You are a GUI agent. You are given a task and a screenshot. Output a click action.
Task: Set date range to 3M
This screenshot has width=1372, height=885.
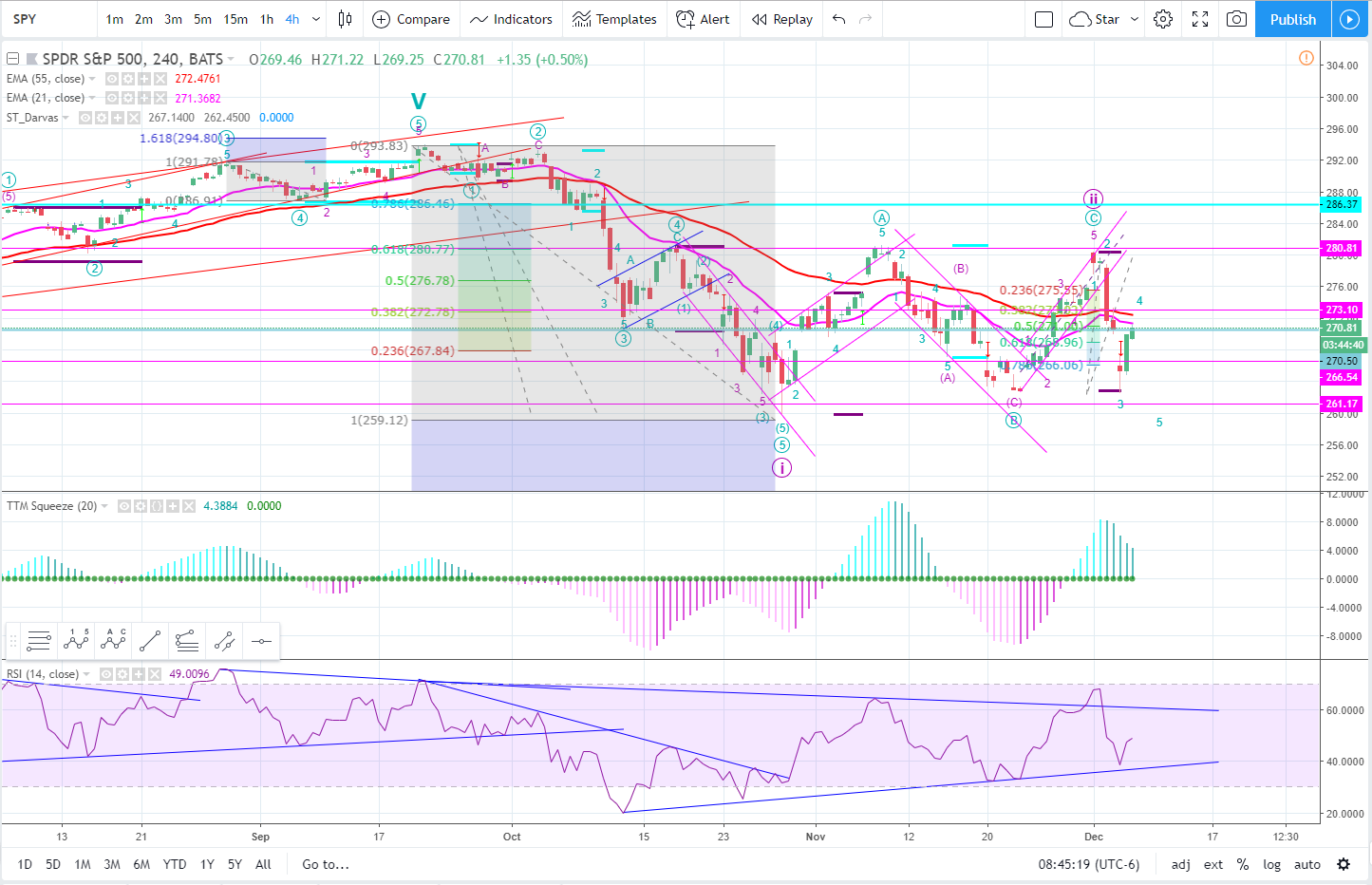pyautogui.click(x=112, y=864)
